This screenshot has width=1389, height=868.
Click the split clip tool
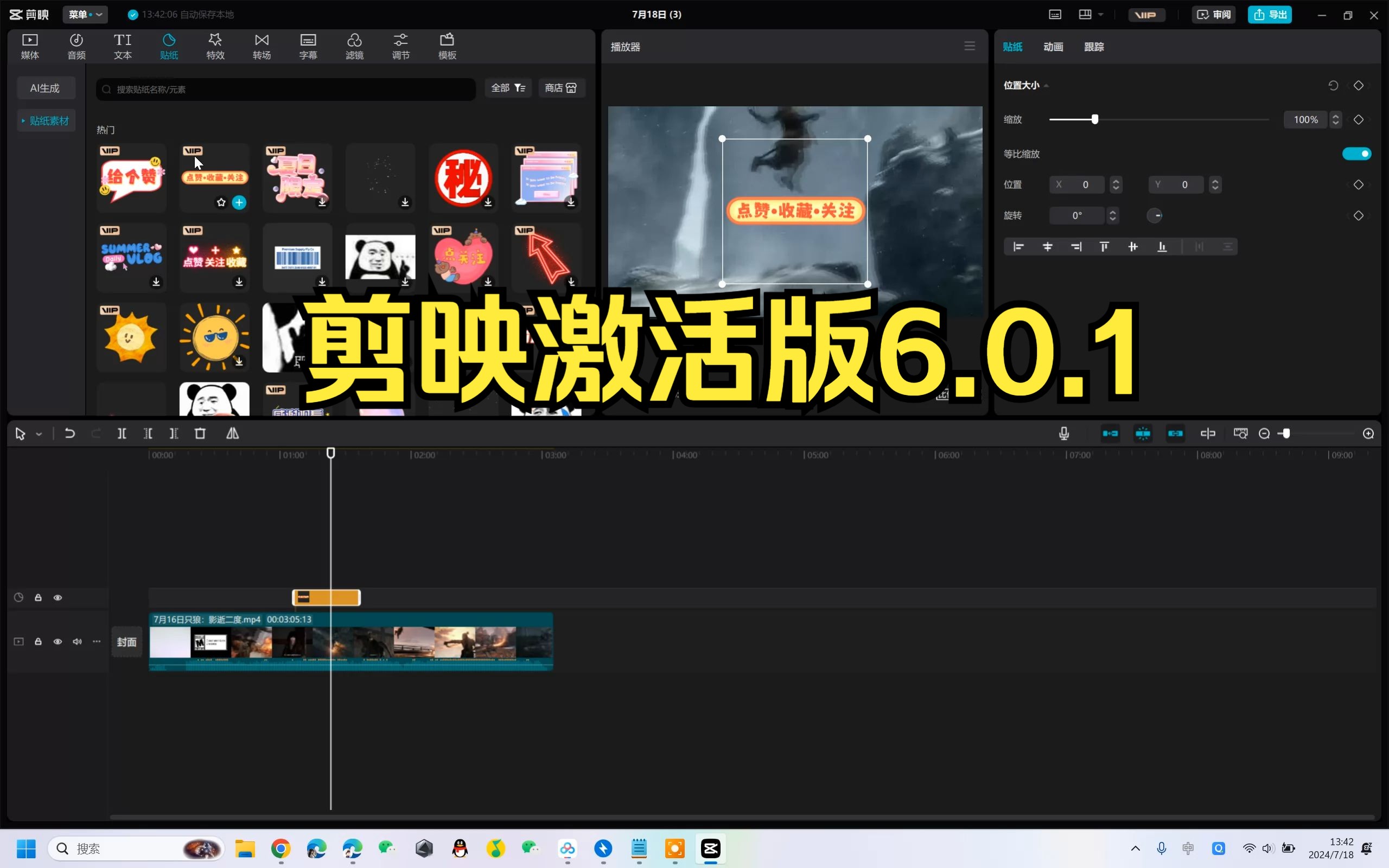(x=122, y=433)
